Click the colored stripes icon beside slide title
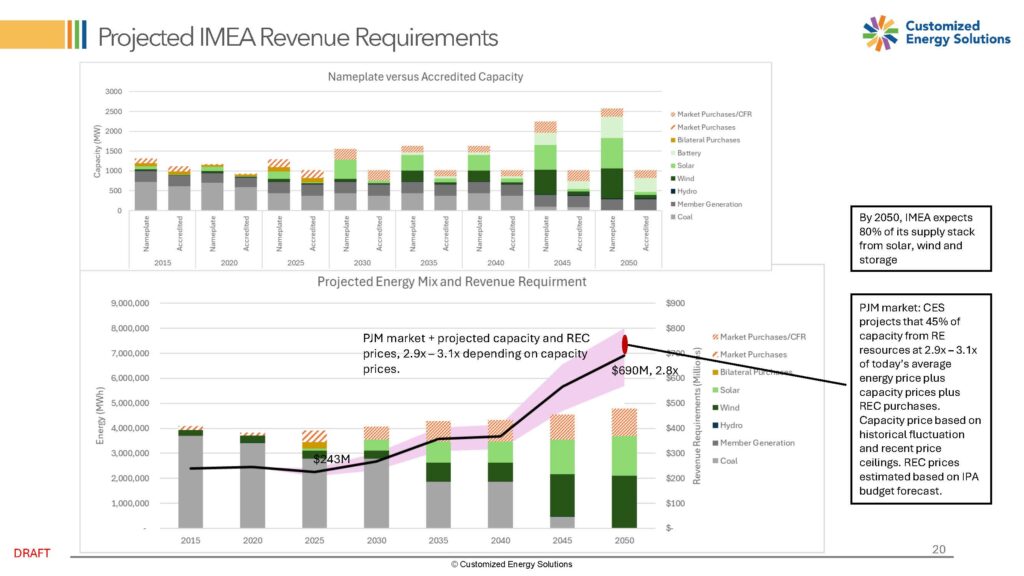The image size is (1024, 576). [x=75, y=36]
